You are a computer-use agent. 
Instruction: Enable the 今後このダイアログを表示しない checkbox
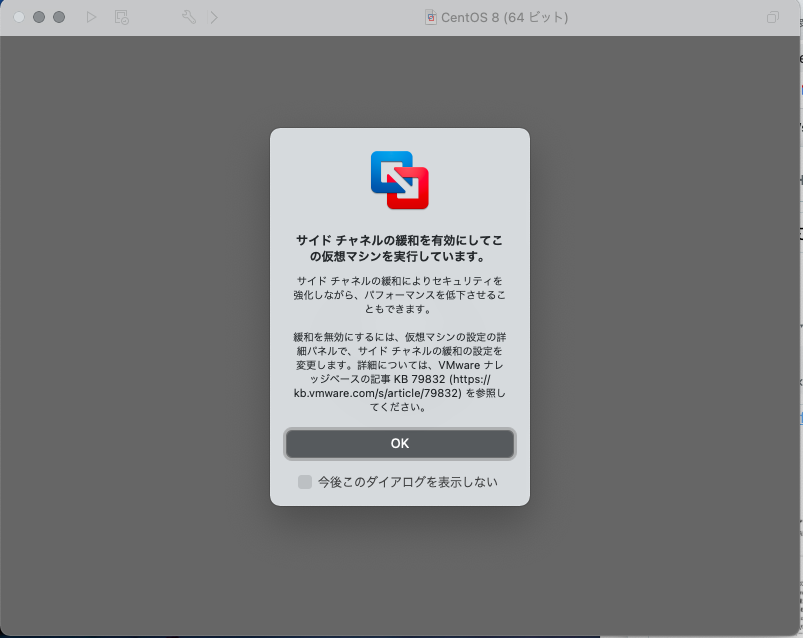pos(304,482)
